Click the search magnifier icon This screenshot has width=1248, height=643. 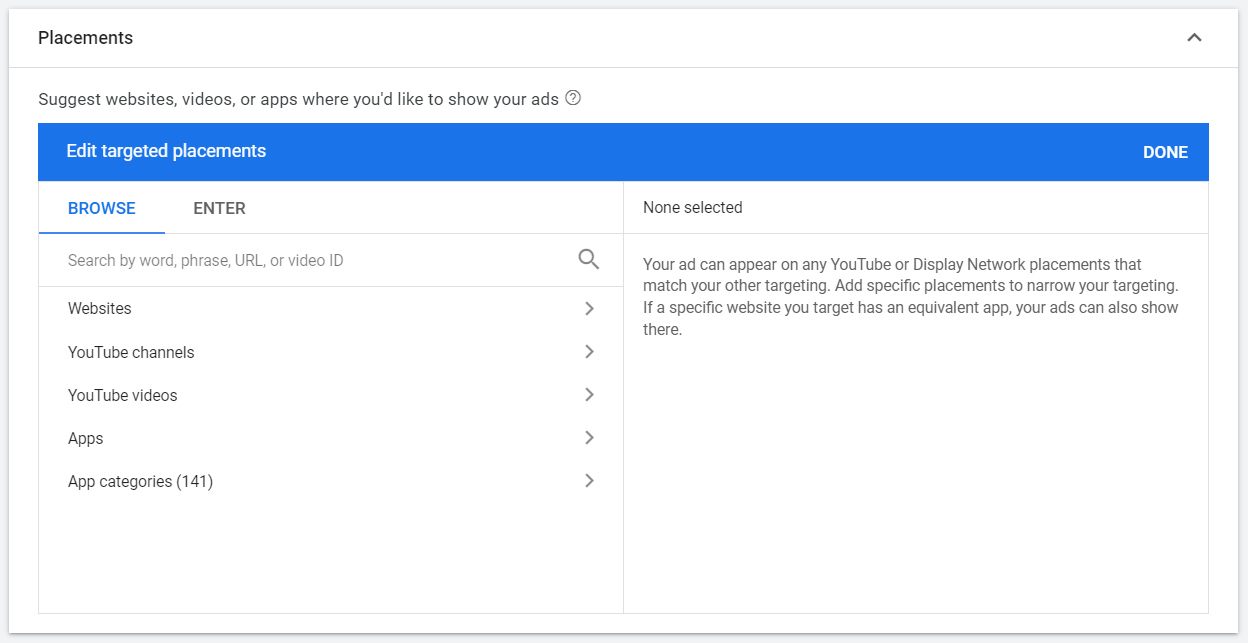point(588,258)
